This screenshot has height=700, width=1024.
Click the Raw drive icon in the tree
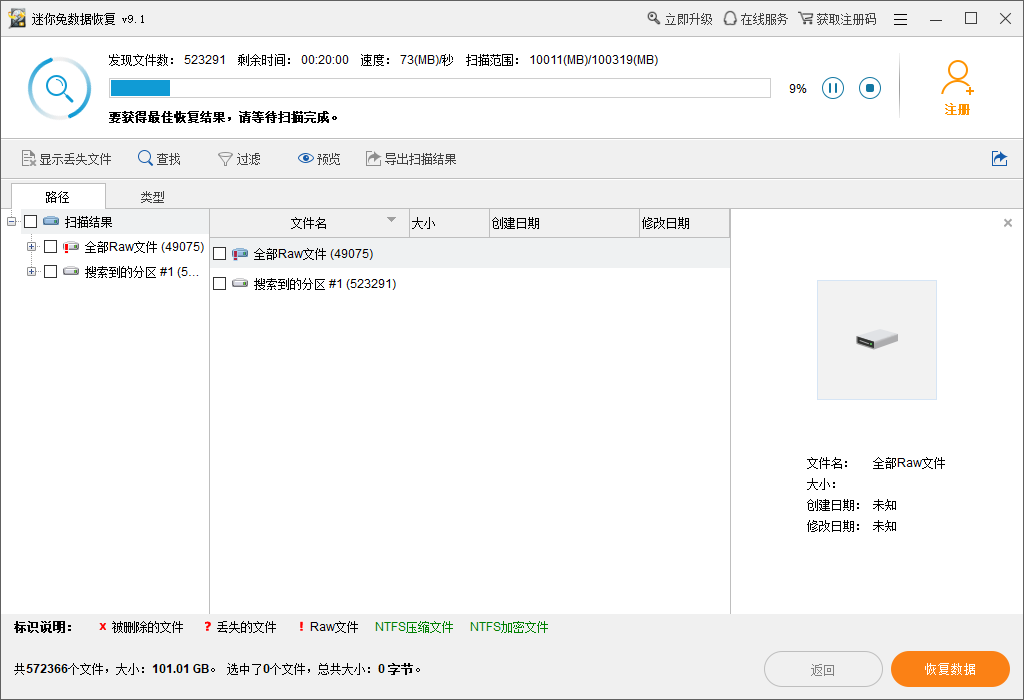tap(71, 247)
